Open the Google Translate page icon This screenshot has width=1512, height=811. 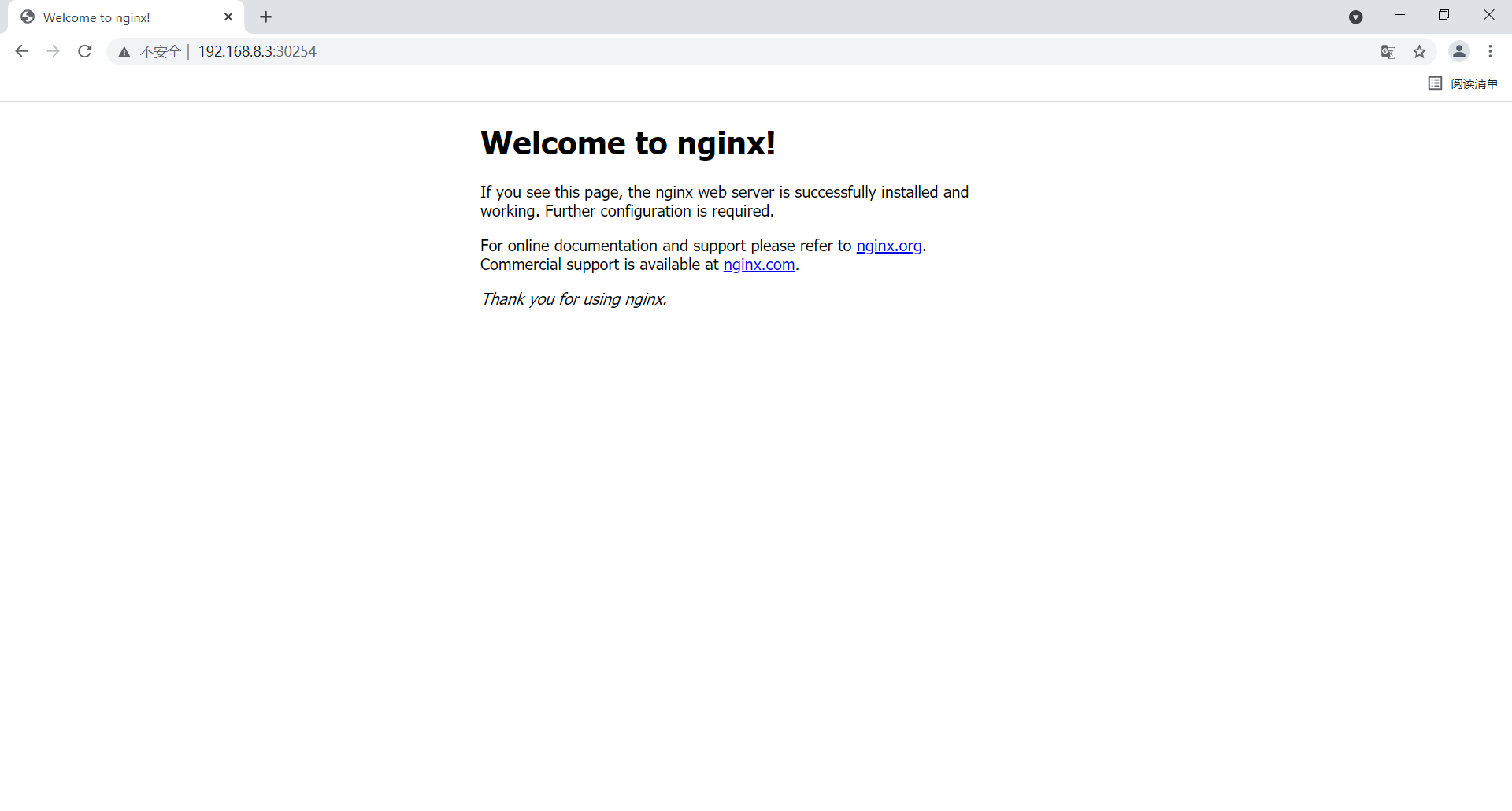coord(1388,52)
